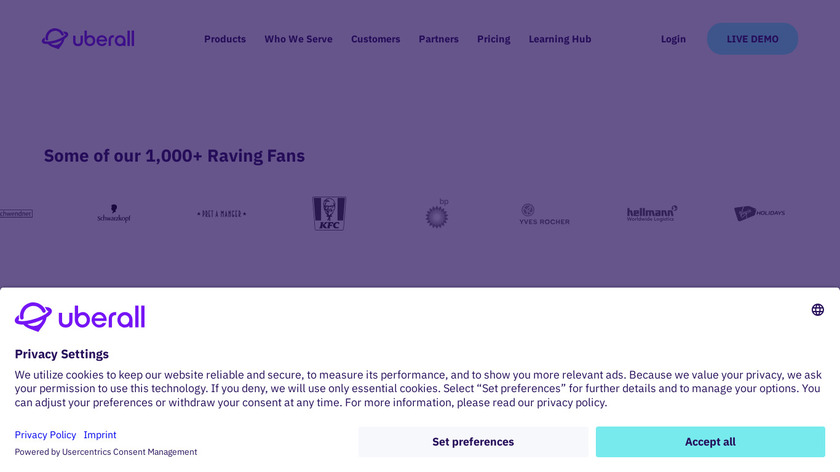Click the Hellmann logistics logo
The height and width of the screenshot is (472, 840).
[652, 213]
